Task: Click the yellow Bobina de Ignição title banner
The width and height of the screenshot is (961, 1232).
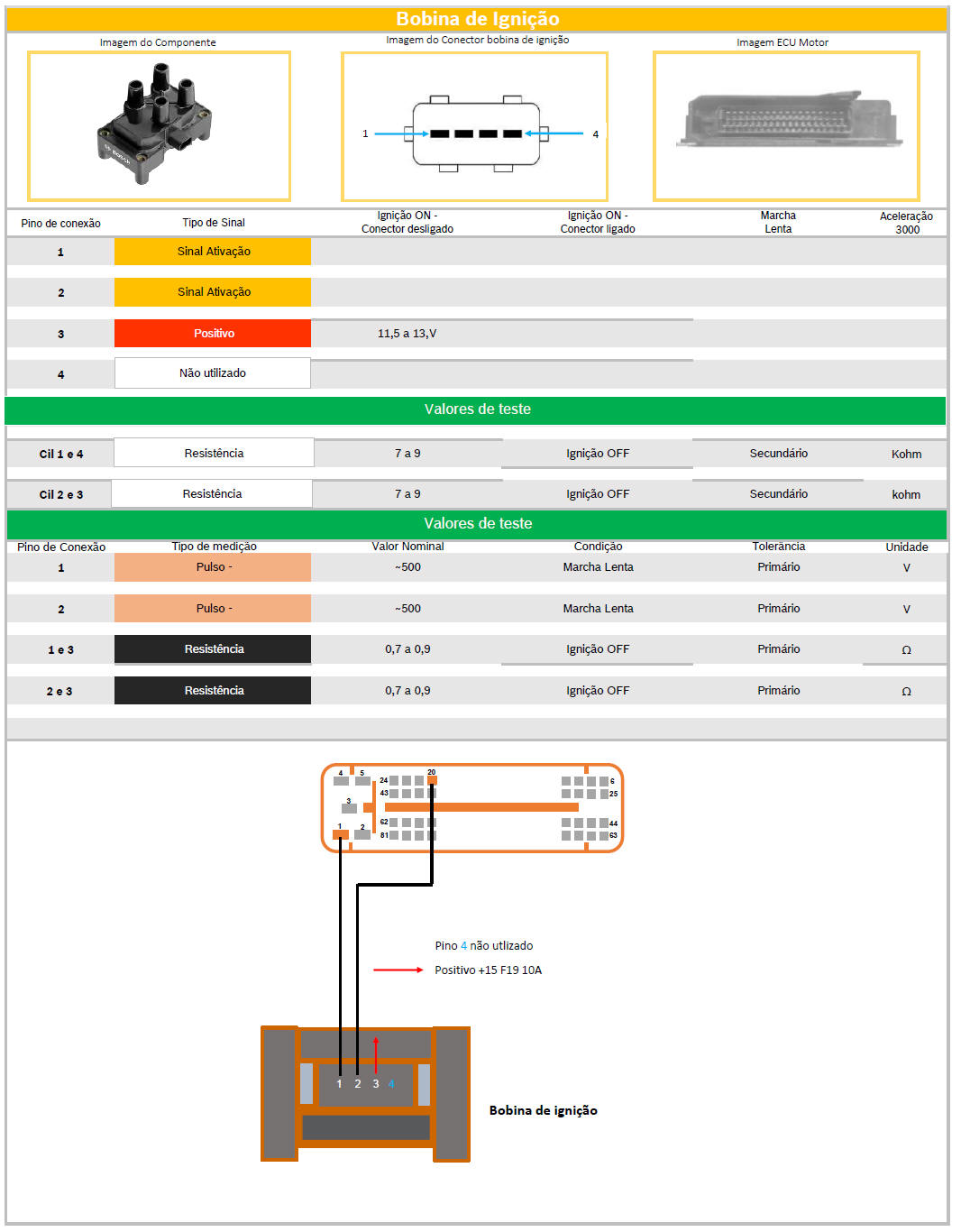Action: tap(477, 19)
